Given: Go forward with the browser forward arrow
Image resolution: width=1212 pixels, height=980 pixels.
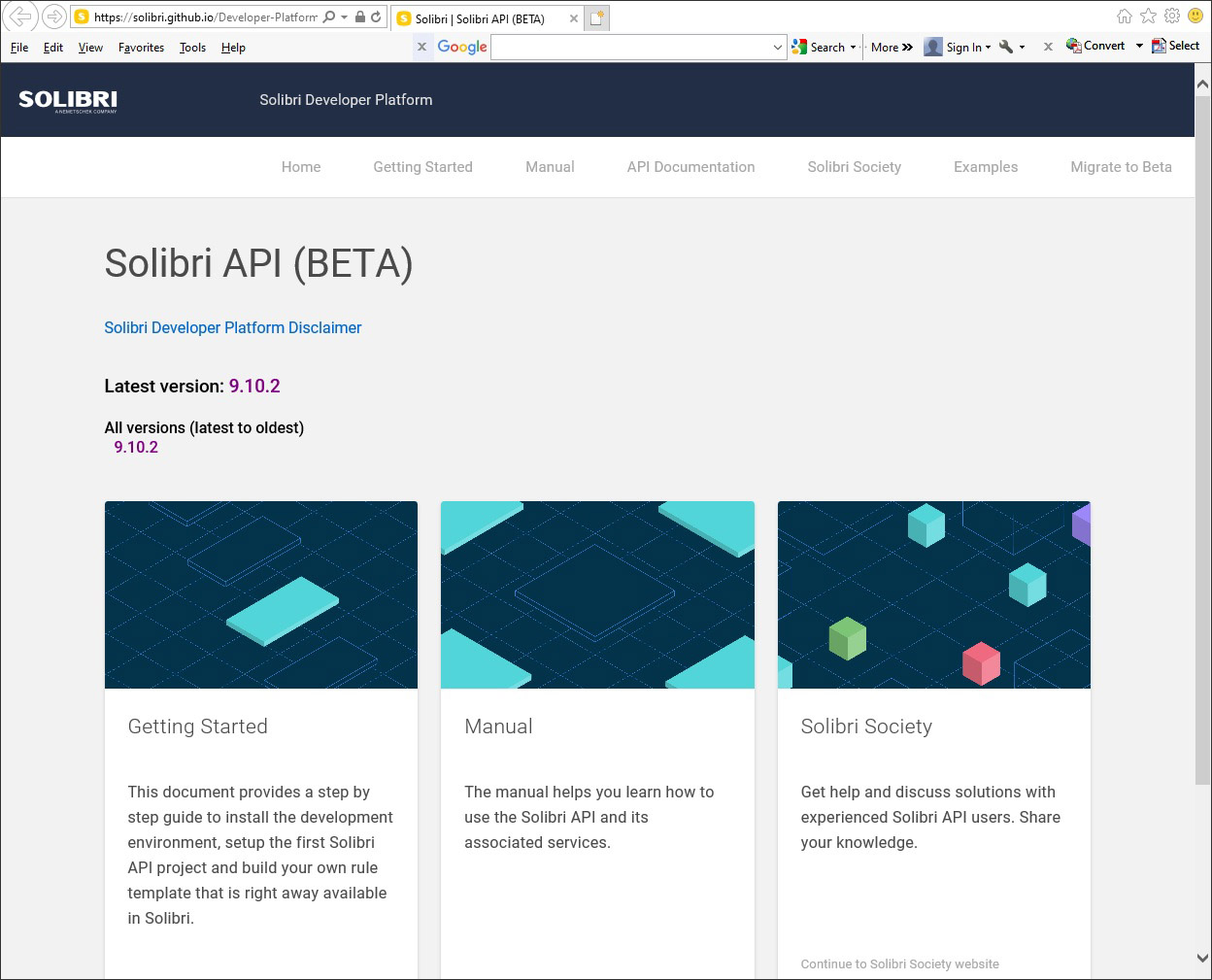Looking at the screenshot, I should pyautogui.click(x=54, y=17).
